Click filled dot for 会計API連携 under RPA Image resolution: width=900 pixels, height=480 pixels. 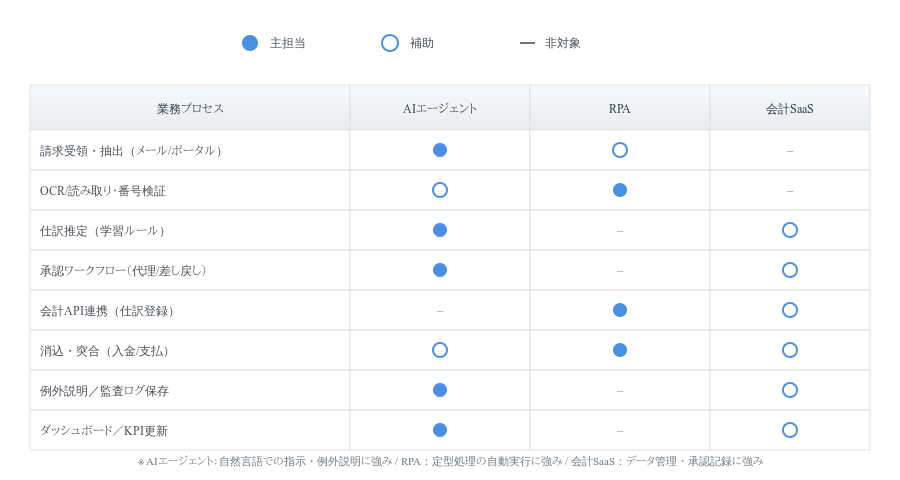click(620, 310)
